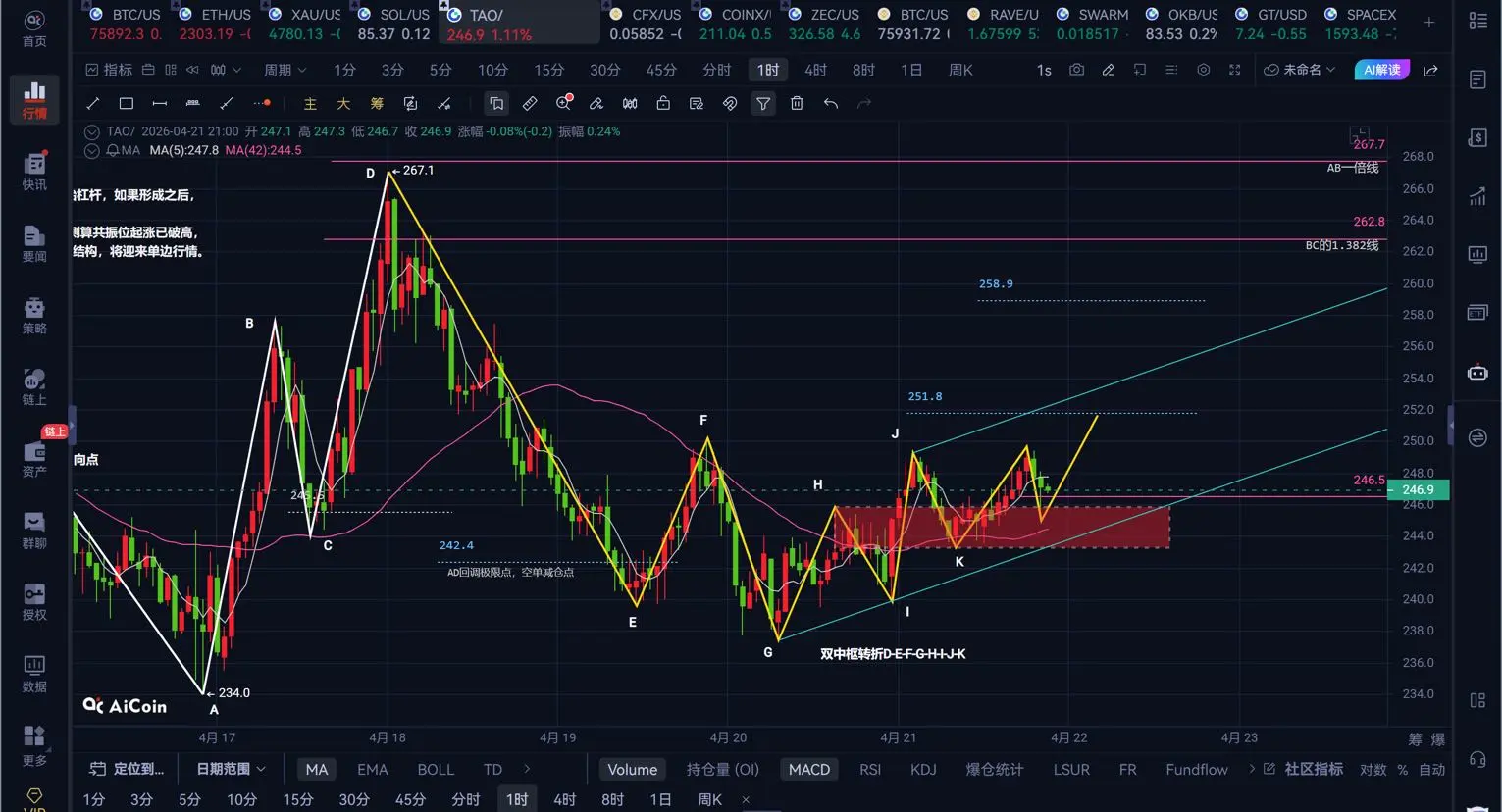1502x812 pixels.
Task: Click the 主 main force marker tool
Action: 310,103
